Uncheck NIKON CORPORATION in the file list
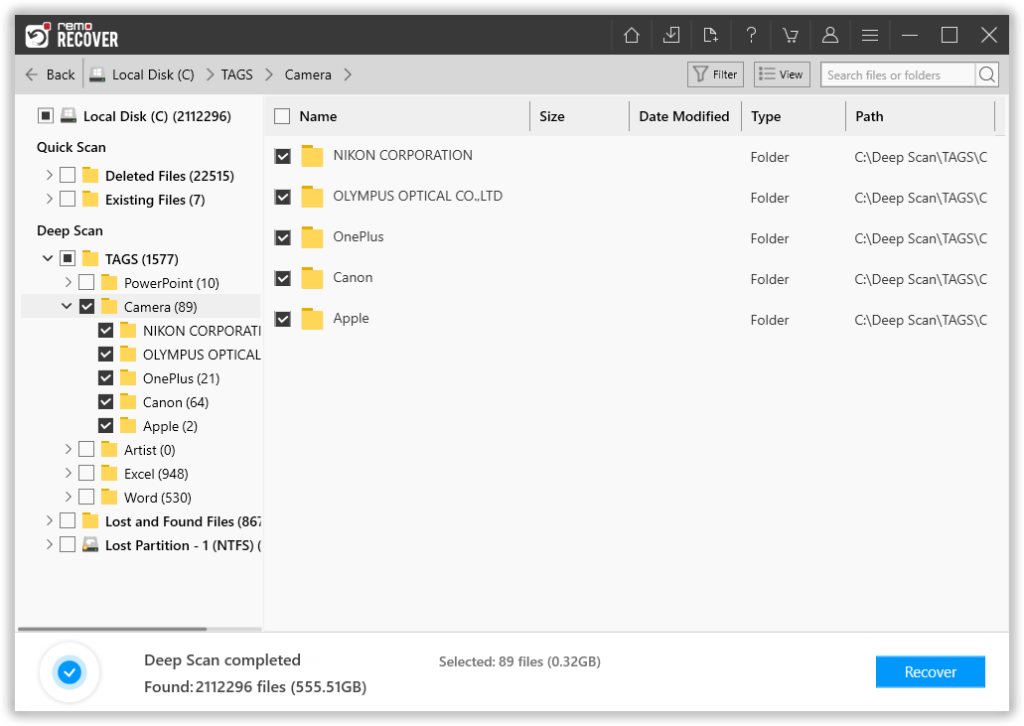Image resolution: width=1024 pixels, height=726 pixels. (x=283, y=157)
